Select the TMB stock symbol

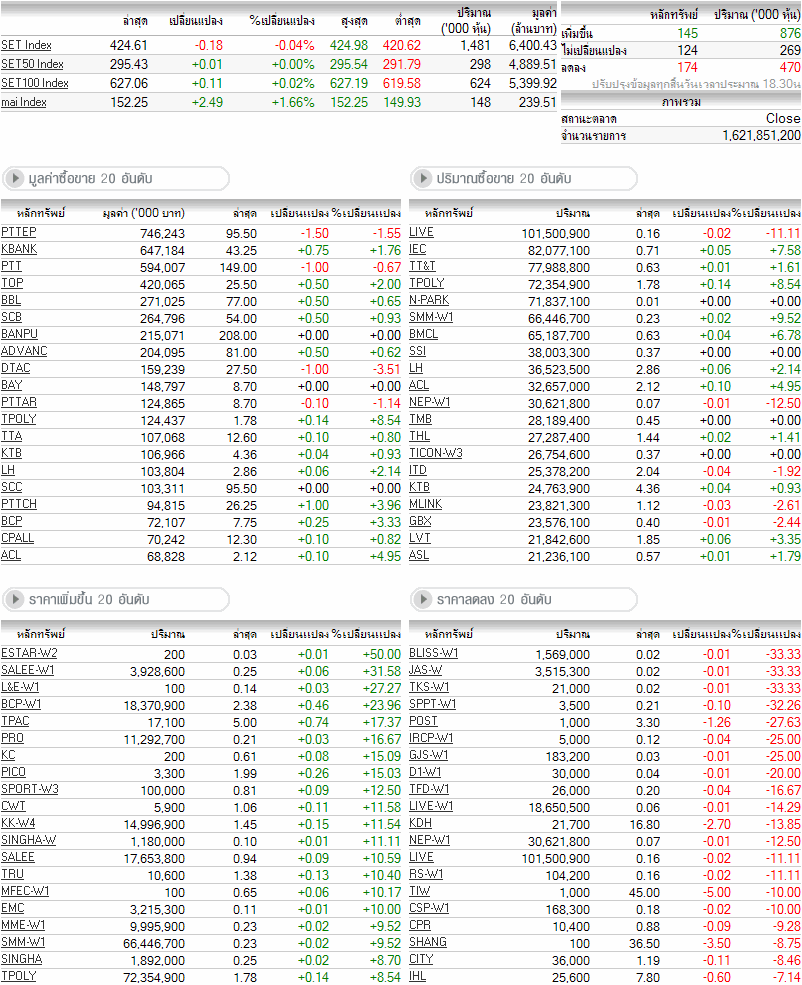(x=420, y=419)
